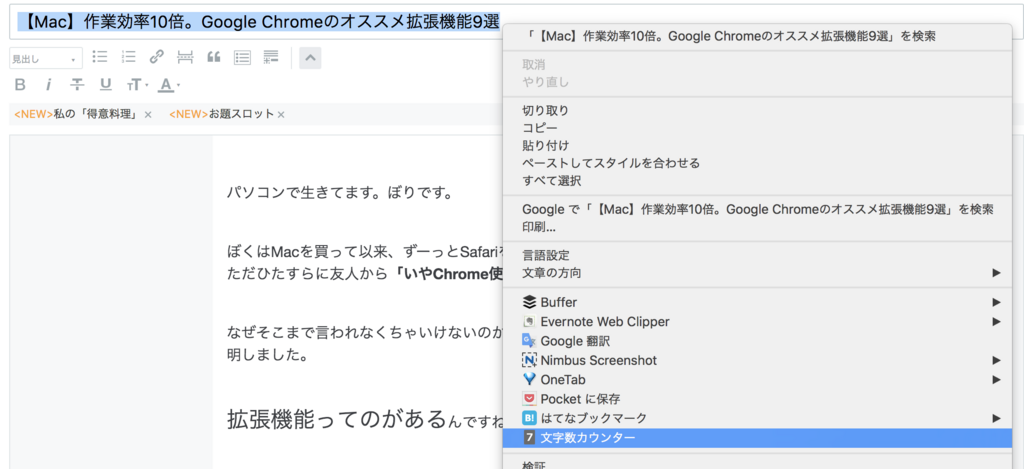Choose 切り取り from context menu

[757, 110]
